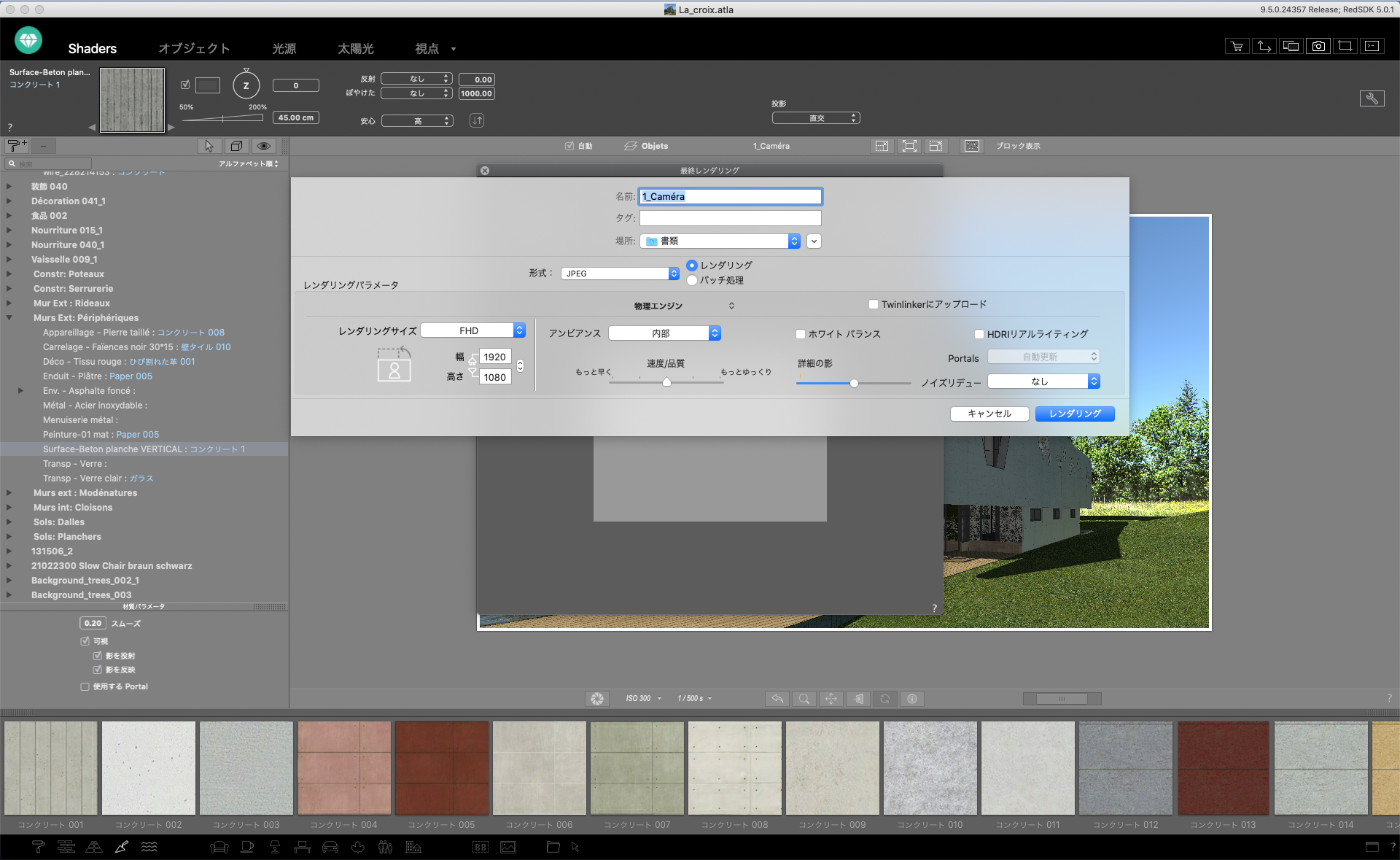This screenshot has height=860, width=1400.
Task: Open the アンビアンス 内部 dropdown
Action: (665, 333)
